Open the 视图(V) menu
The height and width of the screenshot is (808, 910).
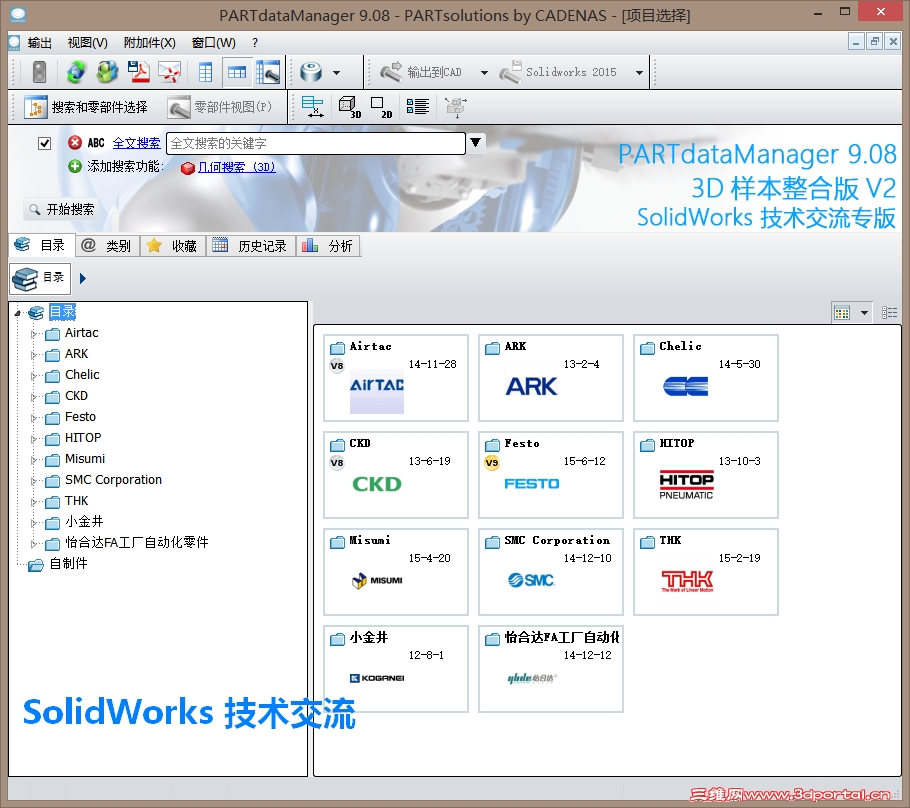click(88, 43)
